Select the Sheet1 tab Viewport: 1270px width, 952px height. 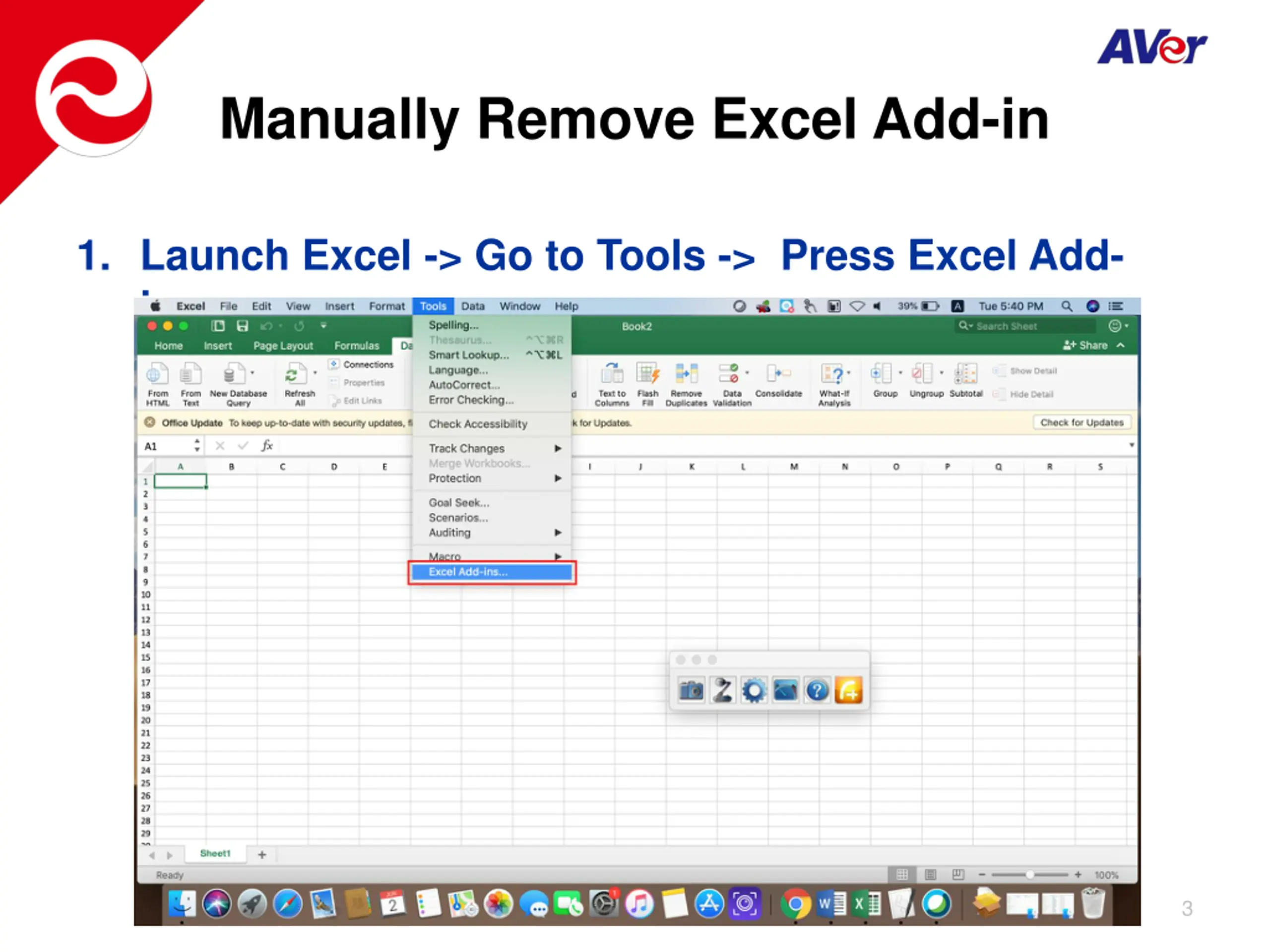point(215,854)
